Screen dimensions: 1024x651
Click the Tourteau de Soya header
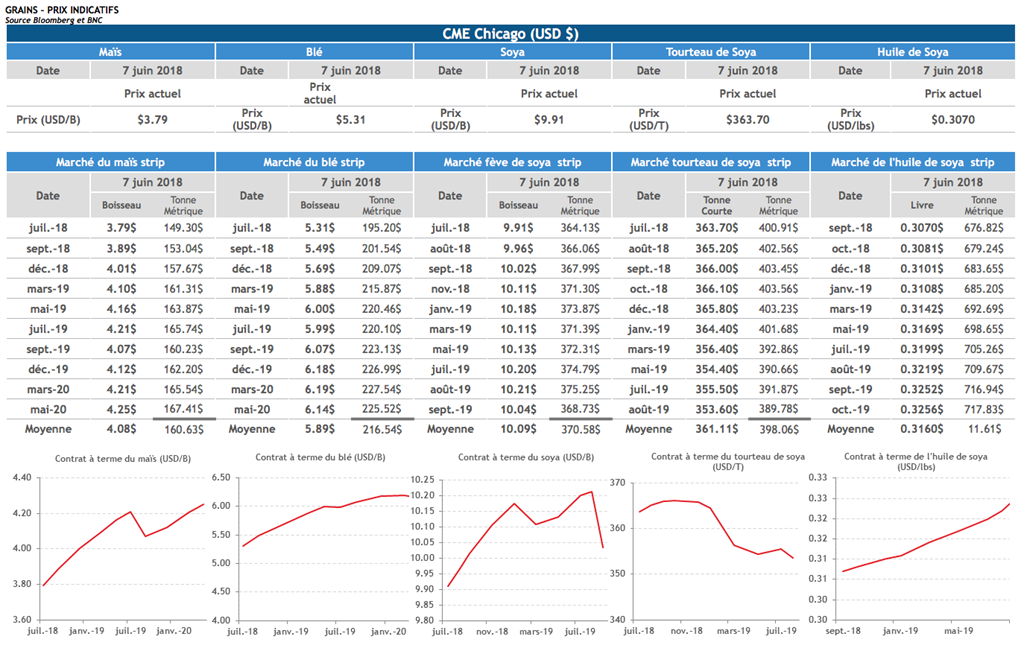(711, 52)
